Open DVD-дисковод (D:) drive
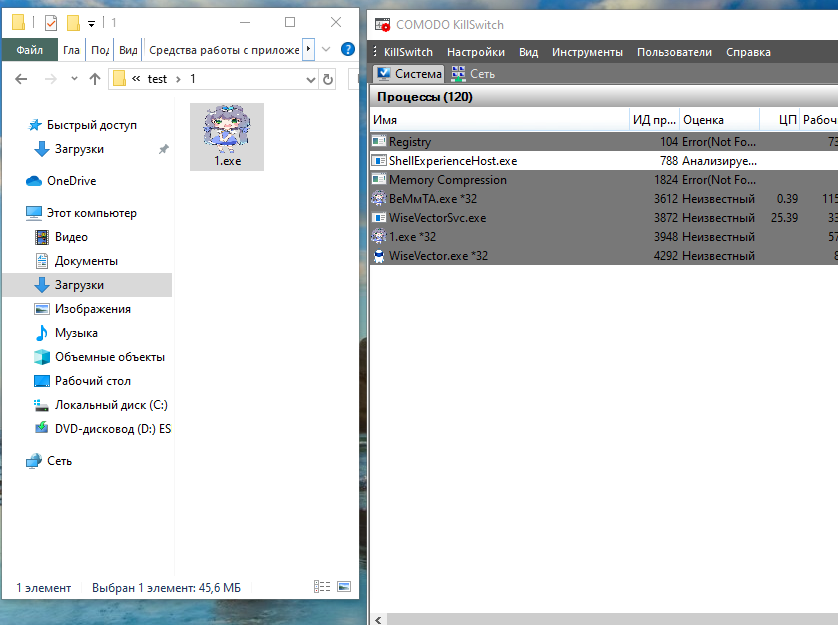This screenshot has height=625, width=838. 113,429
